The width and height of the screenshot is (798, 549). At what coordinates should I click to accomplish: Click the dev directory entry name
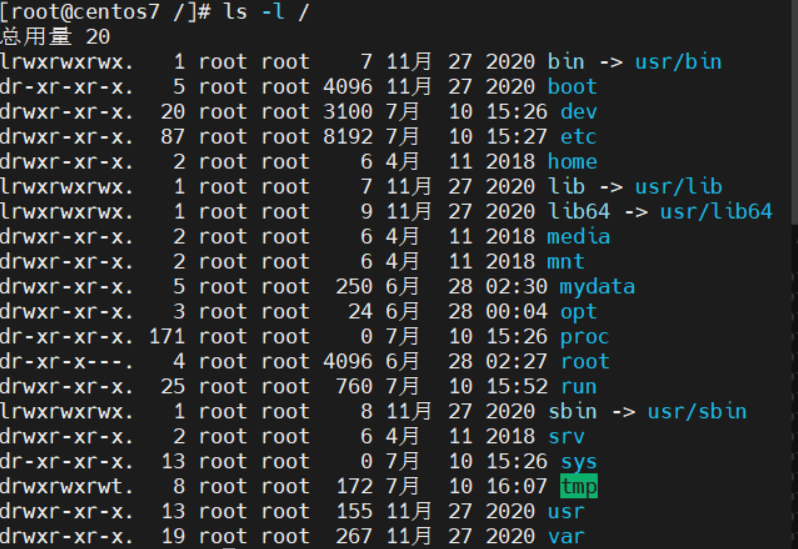coord(578,112)
